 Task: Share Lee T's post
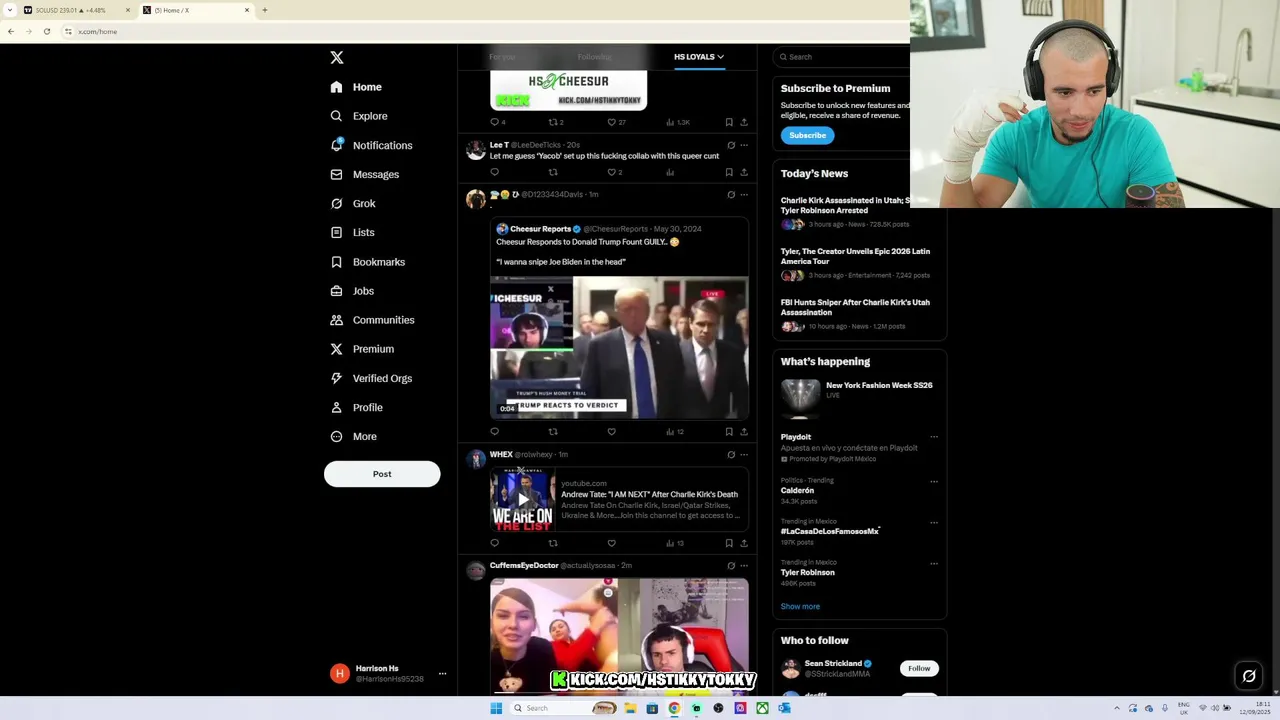click(x=744, y=172)
